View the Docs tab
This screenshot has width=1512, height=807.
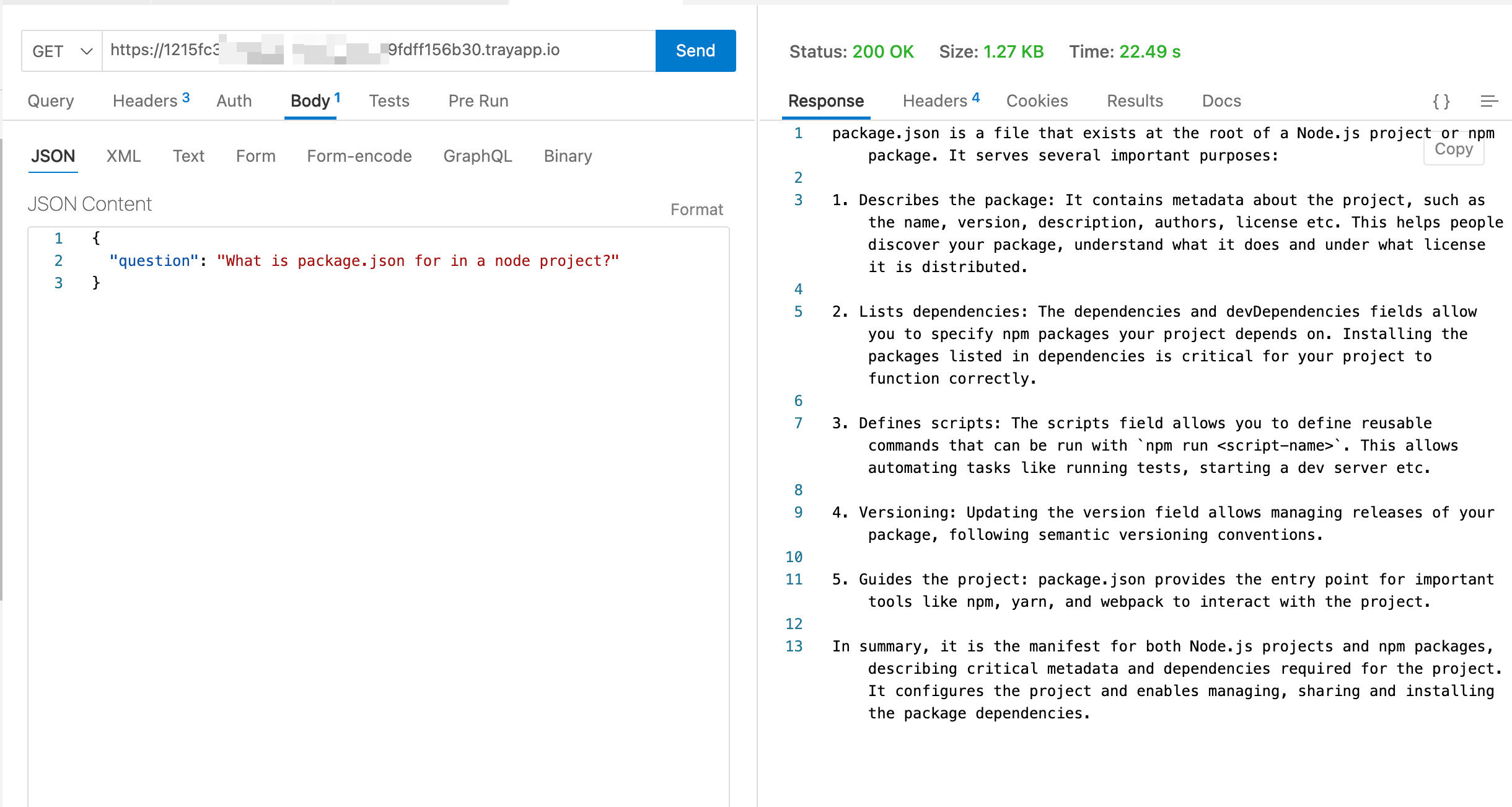[x=1220, y=100]
